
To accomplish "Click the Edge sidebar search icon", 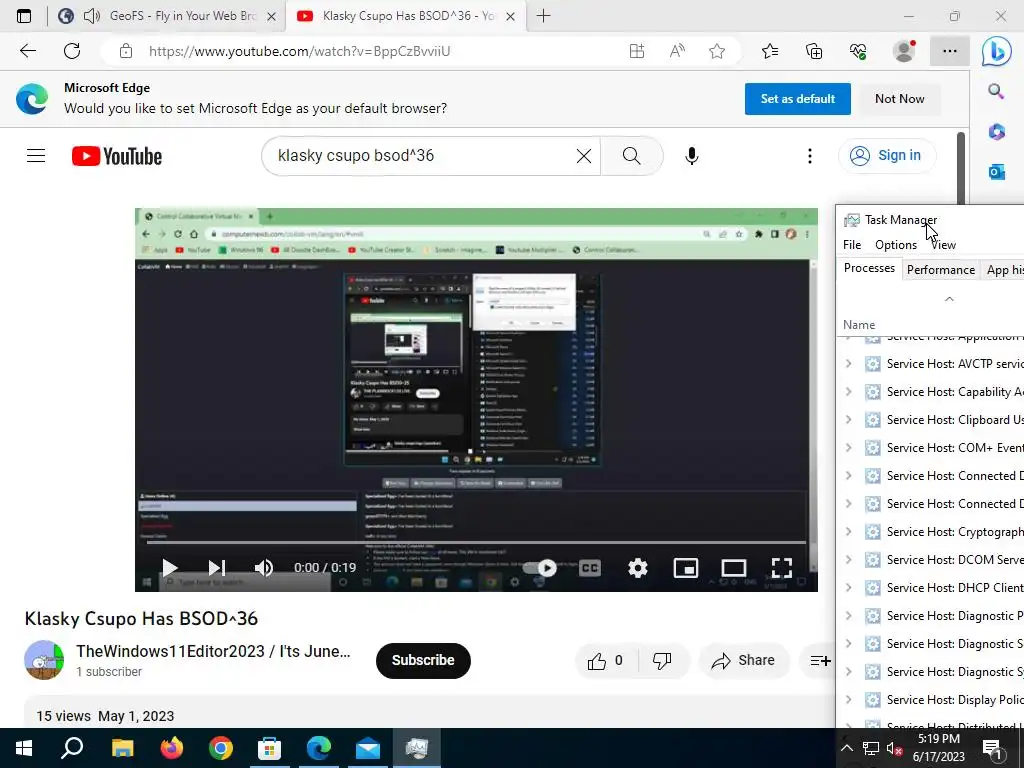I will (996, 91).
